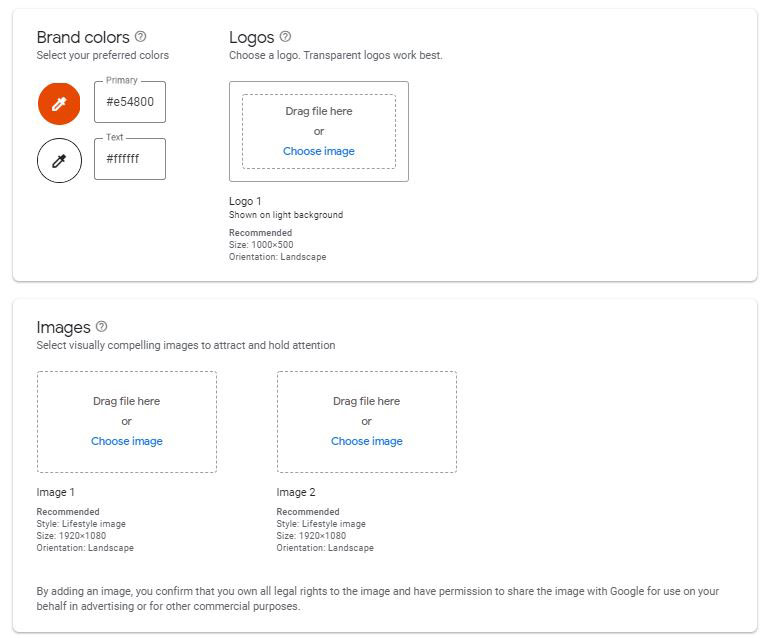
Task: Show help info for the Images section
Action: coord(101,327)
